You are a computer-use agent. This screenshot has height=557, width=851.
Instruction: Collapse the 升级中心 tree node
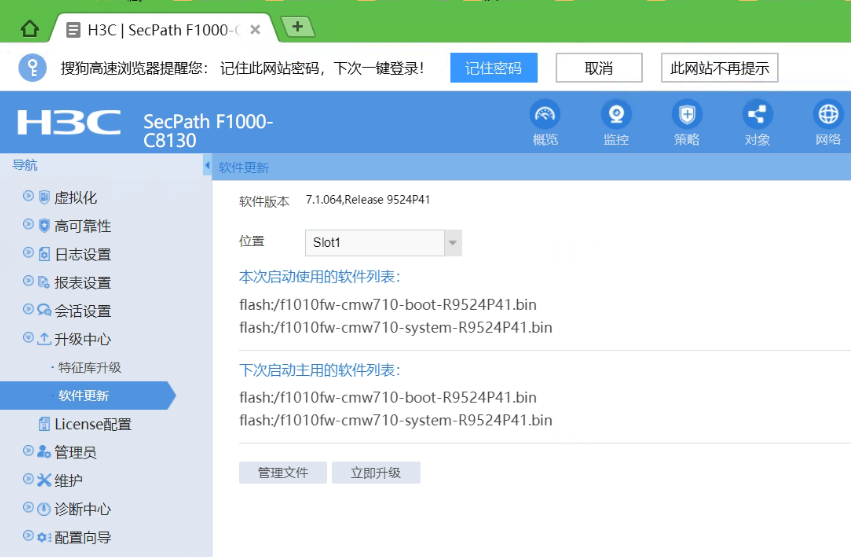[28, 338]
